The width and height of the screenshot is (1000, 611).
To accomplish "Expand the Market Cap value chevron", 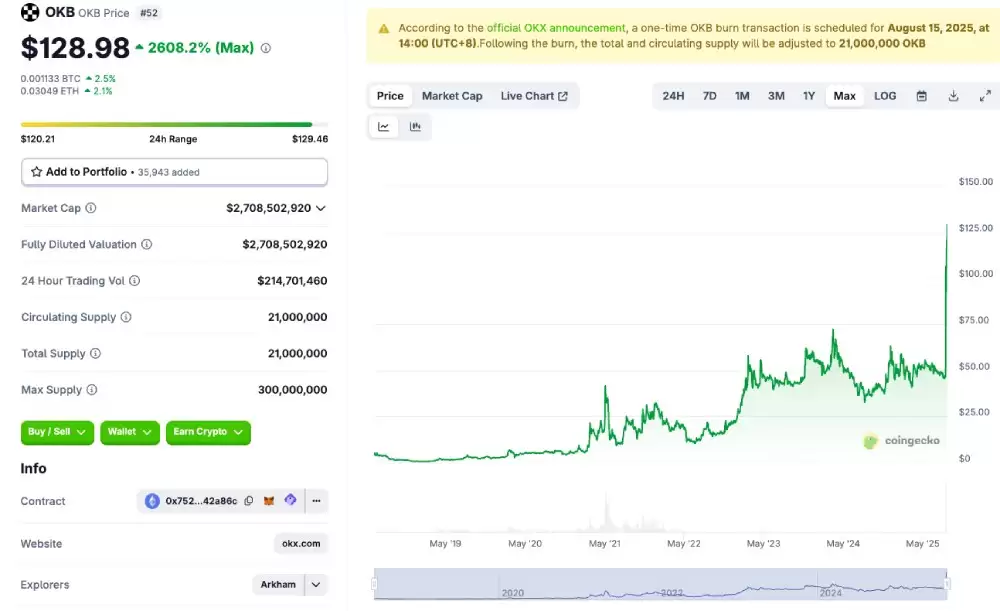I will coord(321,208).
